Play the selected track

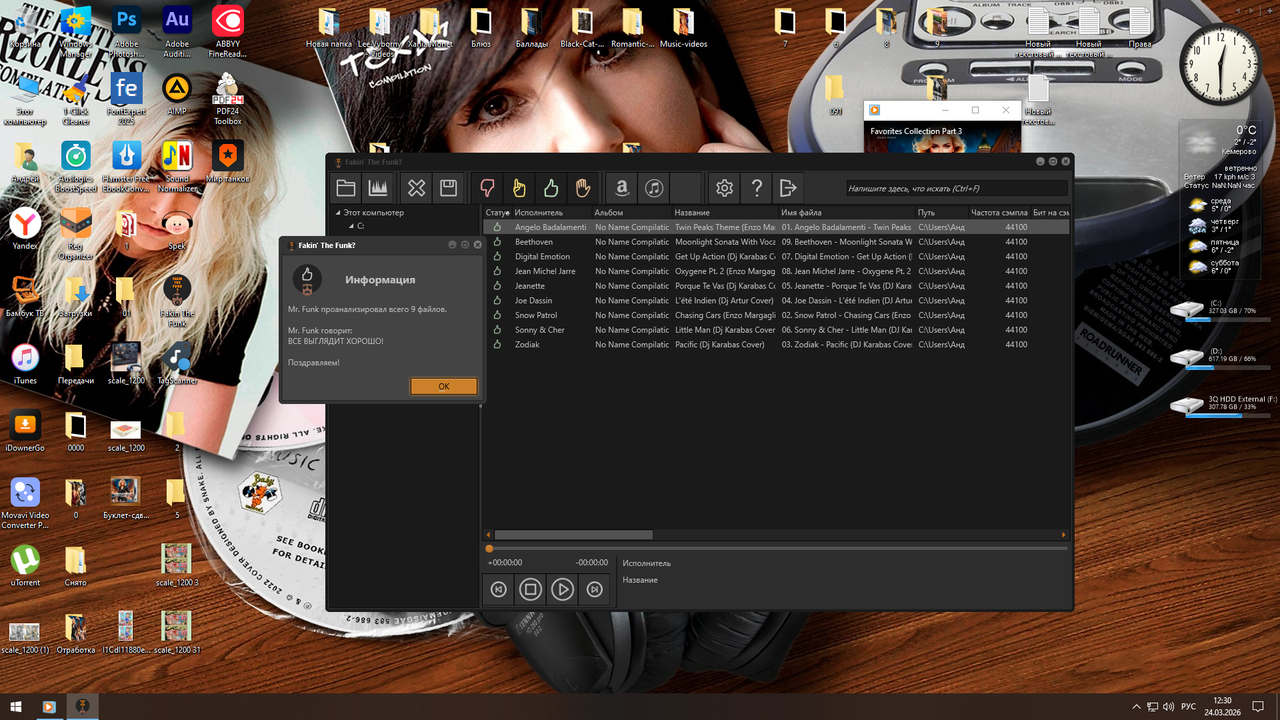point(563,590)
